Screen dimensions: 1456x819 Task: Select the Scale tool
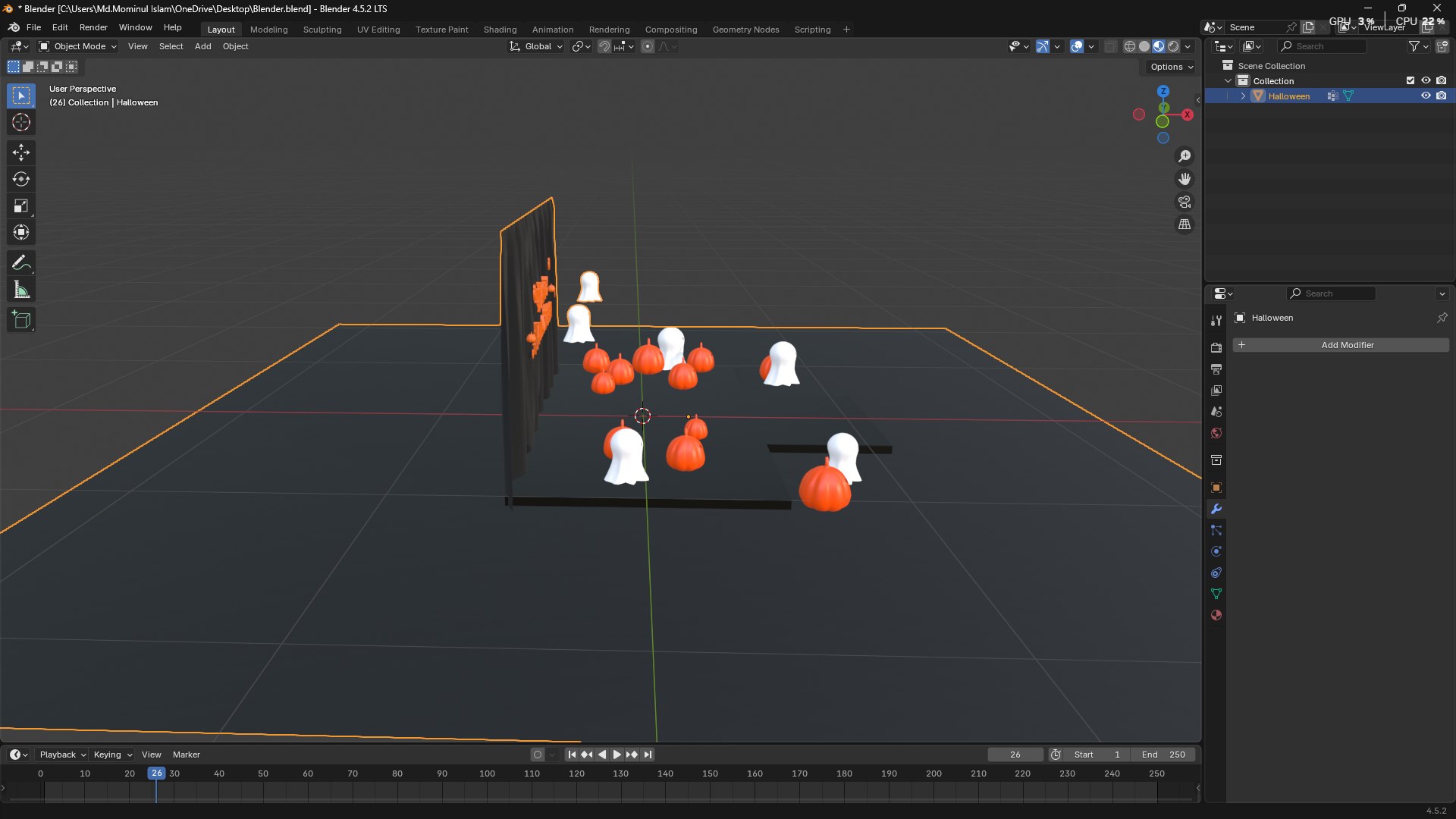point(21,206)
